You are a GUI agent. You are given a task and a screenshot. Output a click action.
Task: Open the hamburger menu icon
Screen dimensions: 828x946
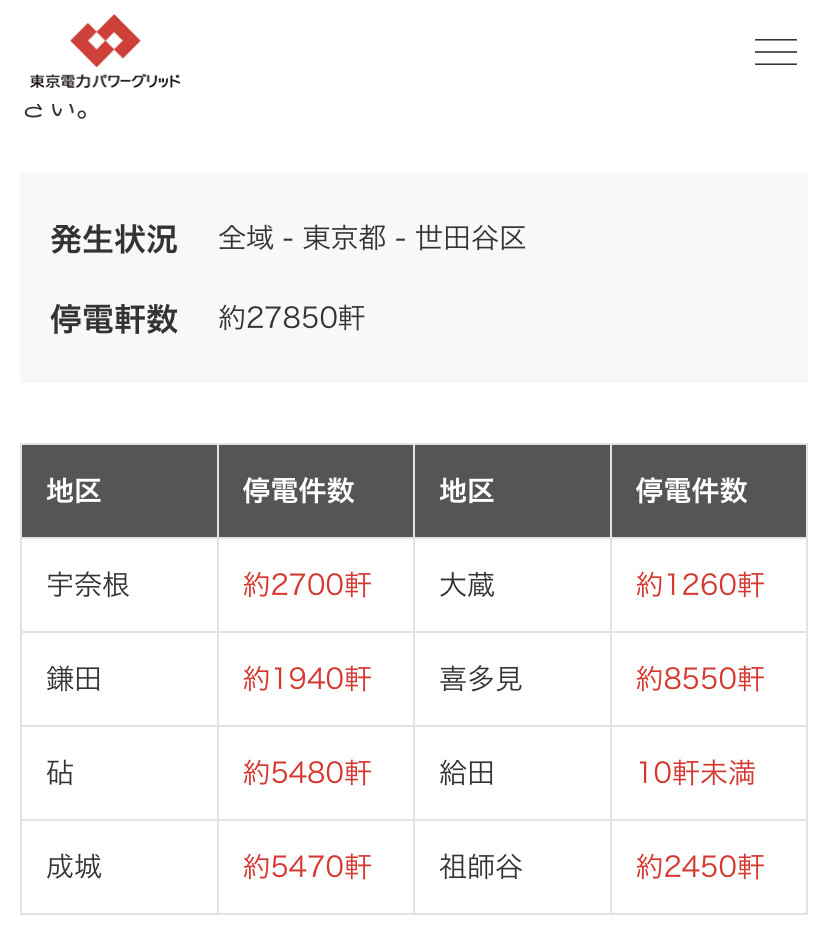click(775, 51)
